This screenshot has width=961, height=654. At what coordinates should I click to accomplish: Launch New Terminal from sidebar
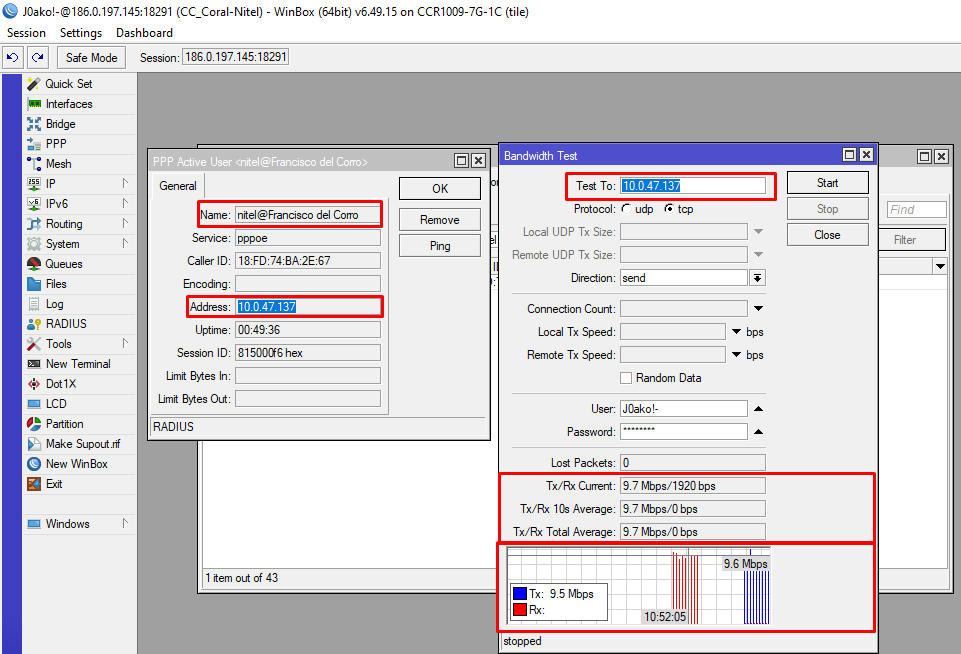[x=77, y=364]
